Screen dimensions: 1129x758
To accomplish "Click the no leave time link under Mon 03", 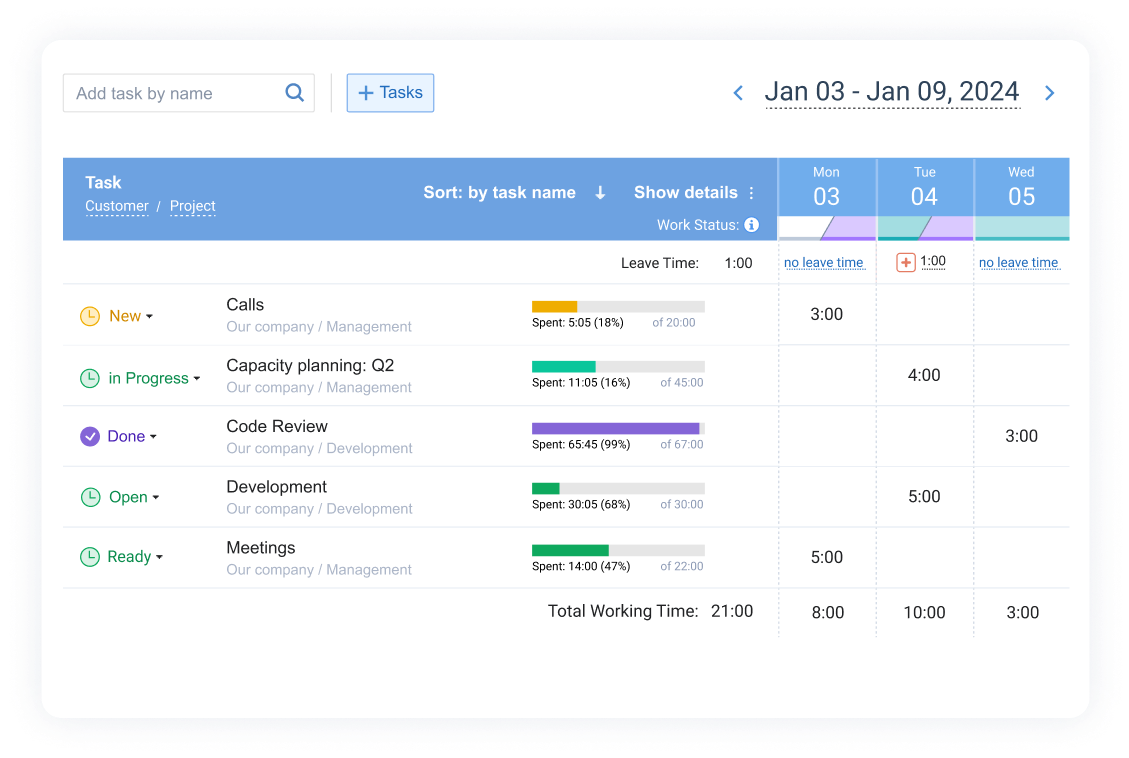I will point(825,263).
